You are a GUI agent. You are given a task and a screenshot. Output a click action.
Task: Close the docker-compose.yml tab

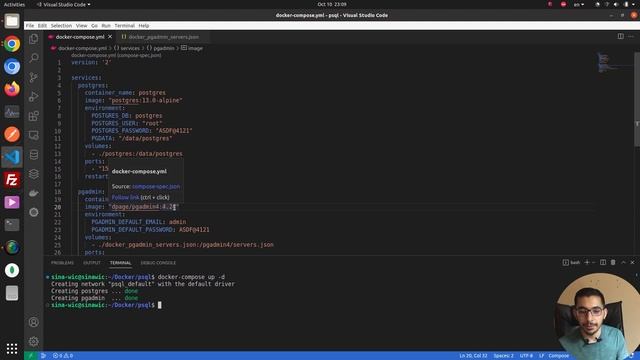click(110, 37)
